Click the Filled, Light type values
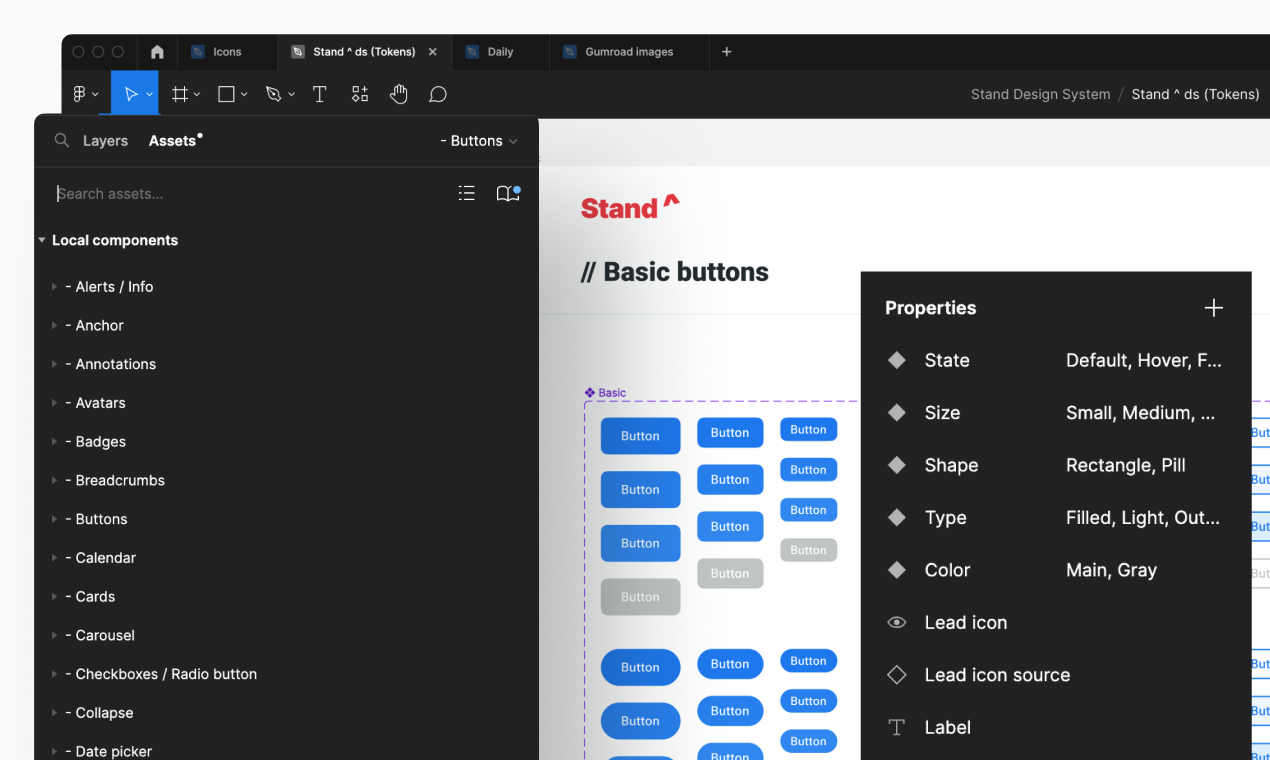 pyautogui.click(x=1143, y=518)
